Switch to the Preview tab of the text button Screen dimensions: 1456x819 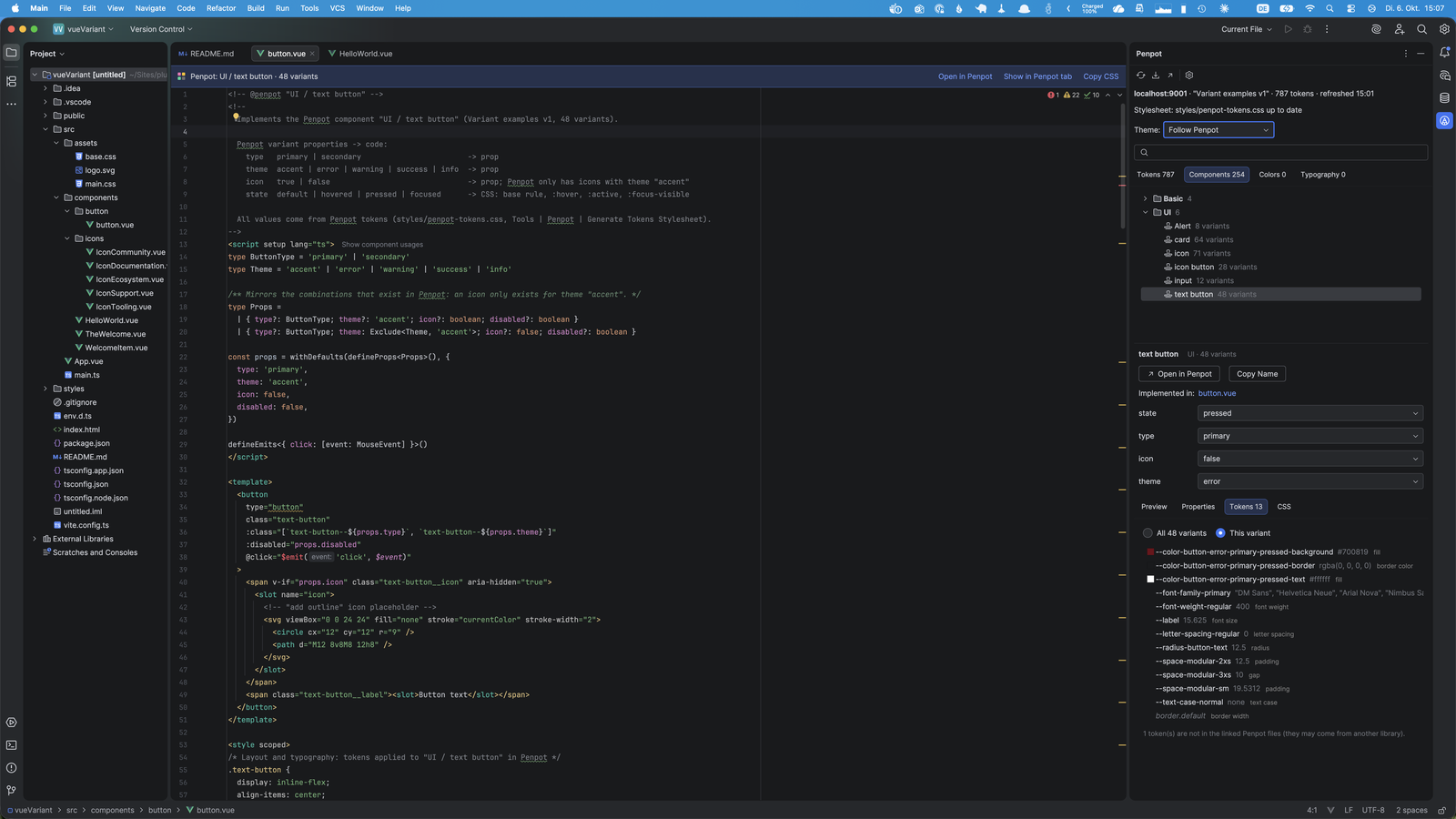[1154, 507]
